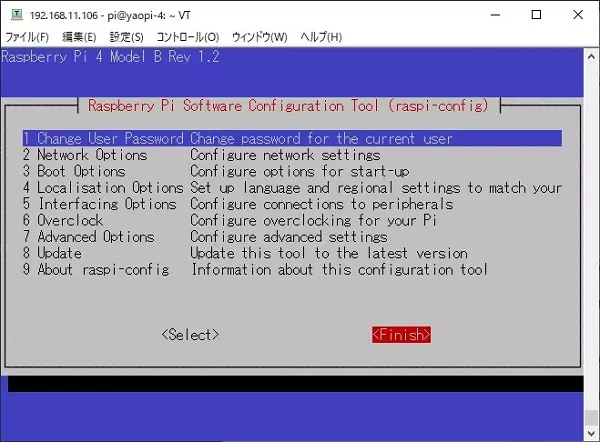
Task: Minimize the terminal window
Action: (496, 15)
